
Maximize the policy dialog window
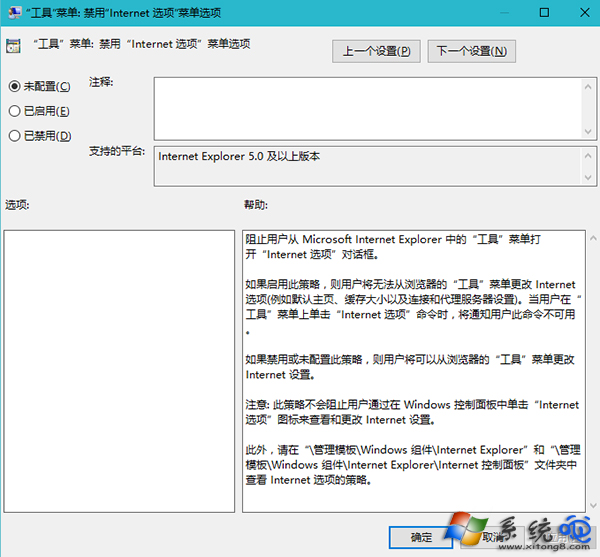coord(544,13)
